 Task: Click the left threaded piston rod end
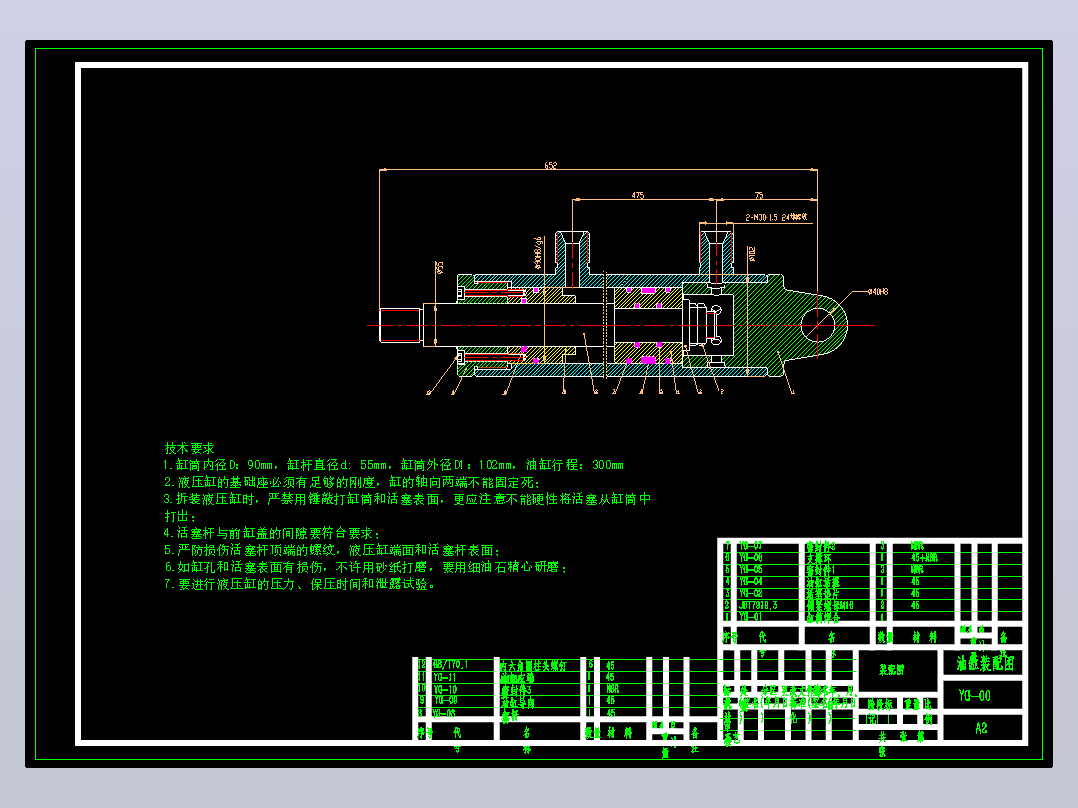click(400, 325)
